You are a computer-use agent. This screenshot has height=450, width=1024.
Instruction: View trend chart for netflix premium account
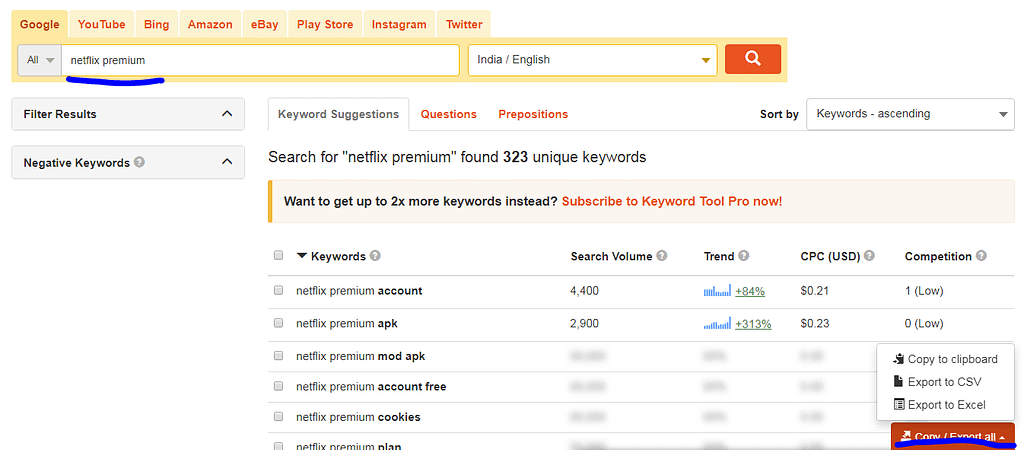[717, 291]
